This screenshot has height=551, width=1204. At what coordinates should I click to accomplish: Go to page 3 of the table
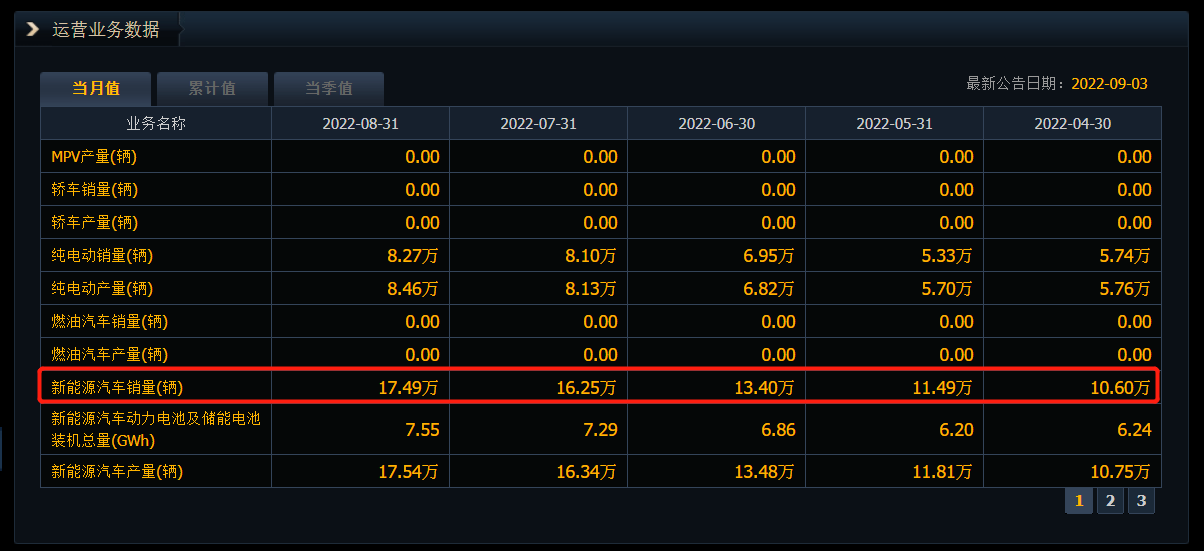pos(1141,501)
